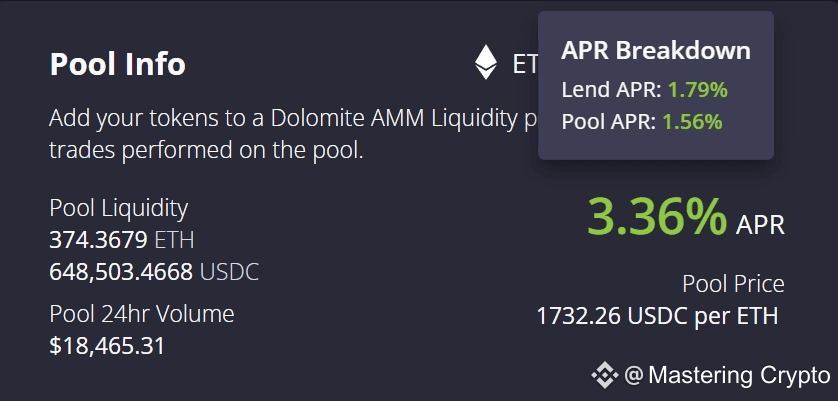Select the 648,503.4668 USDC amount
838x401 pixels.
pyautogui.click(x=154, y=272)
